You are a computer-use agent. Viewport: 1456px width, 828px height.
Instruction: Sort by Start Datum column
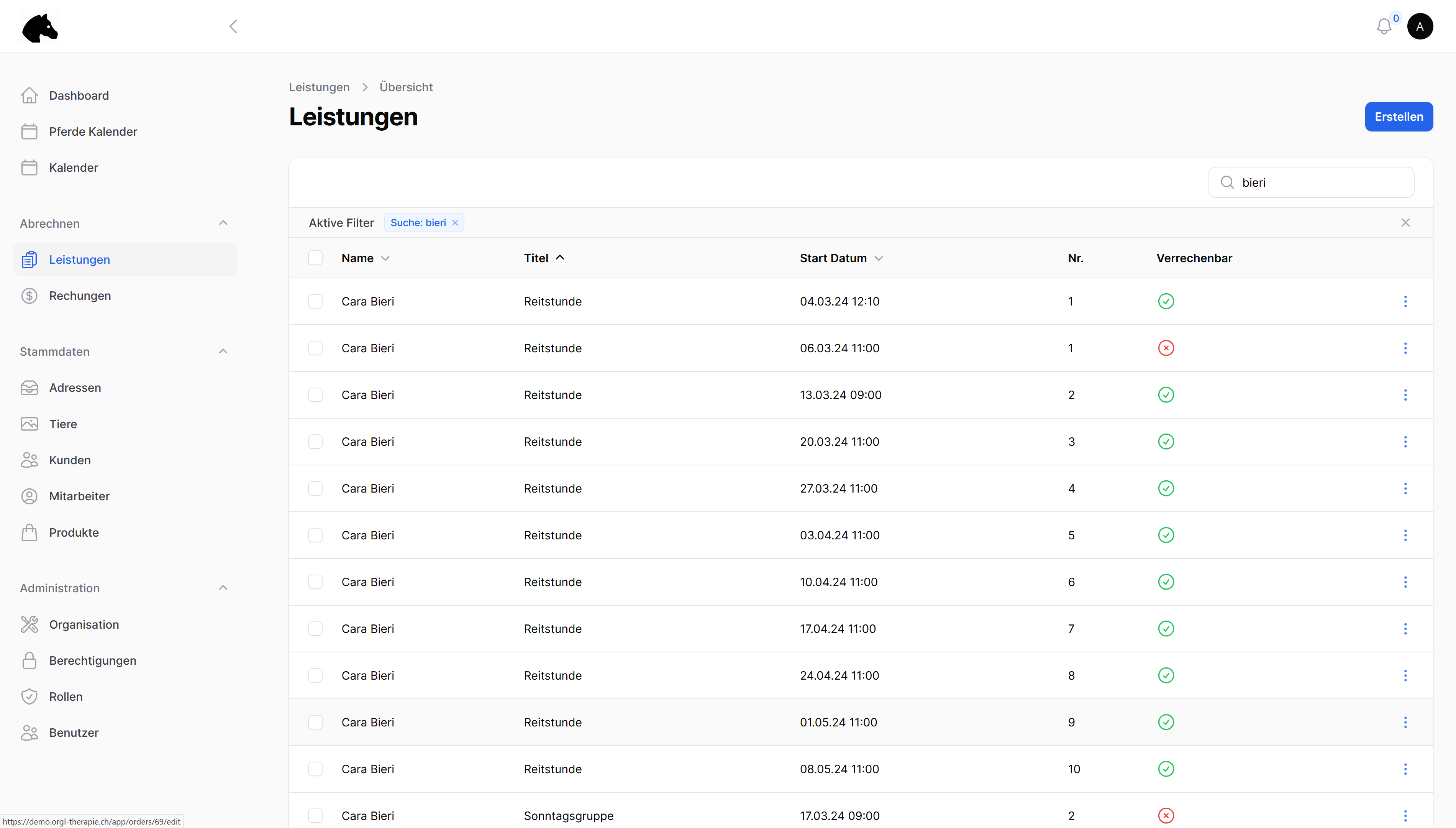[841, 258]
